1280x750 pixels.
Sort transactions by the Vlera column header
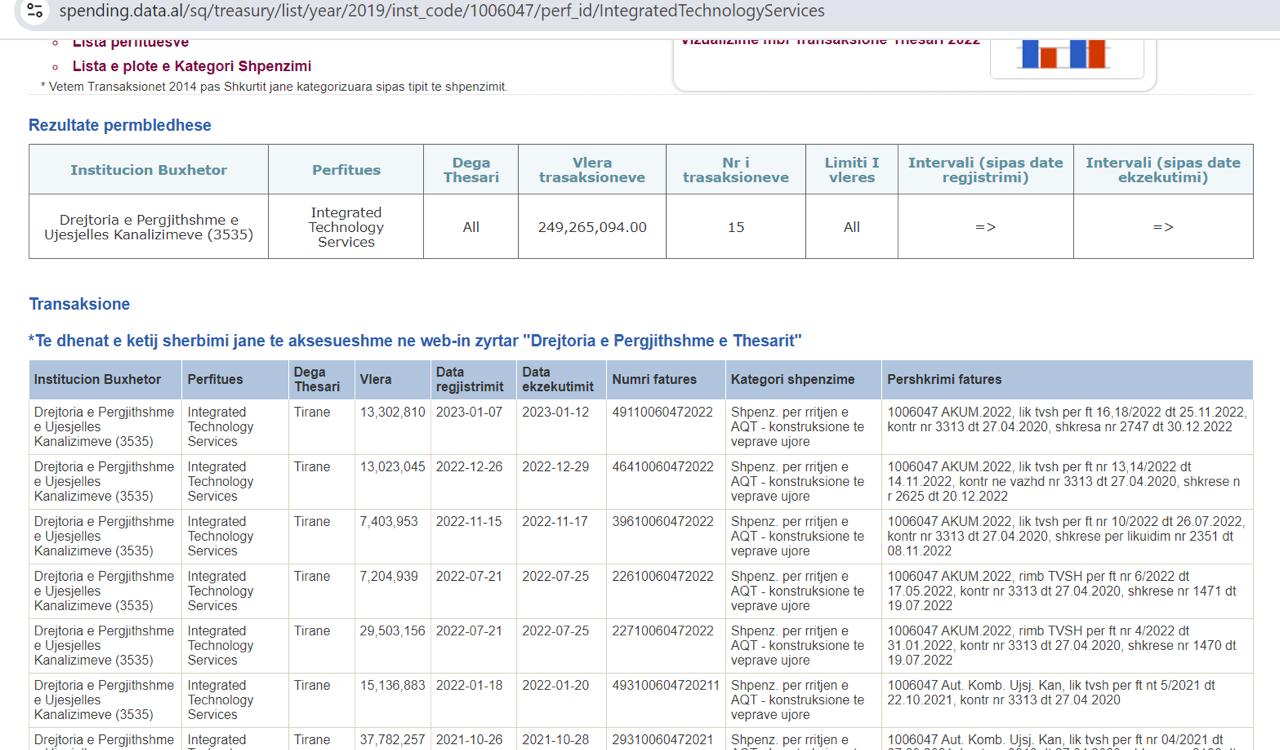point(376,380)
